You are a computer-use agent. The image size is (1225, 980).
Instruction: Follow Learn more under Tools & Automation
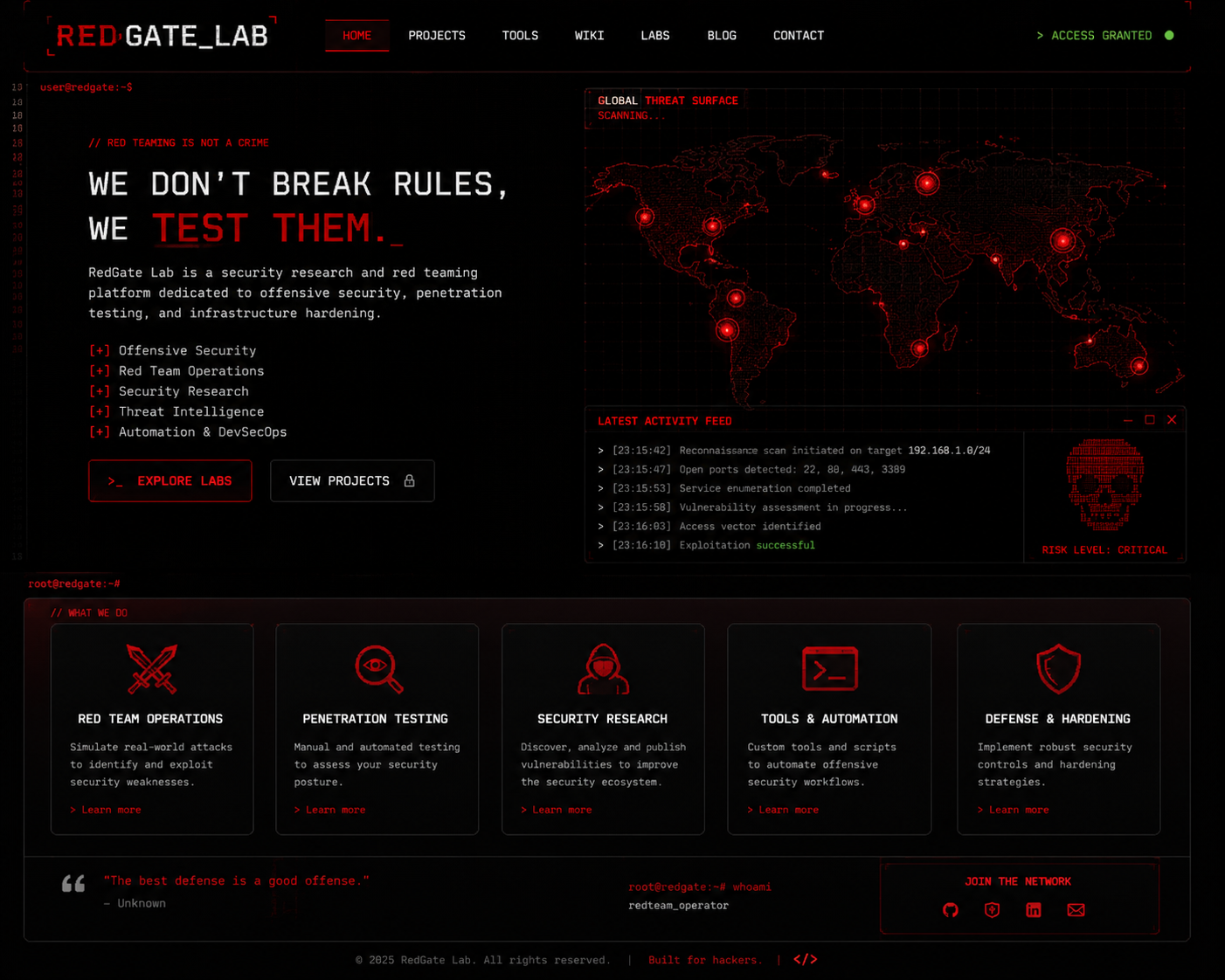783,810
